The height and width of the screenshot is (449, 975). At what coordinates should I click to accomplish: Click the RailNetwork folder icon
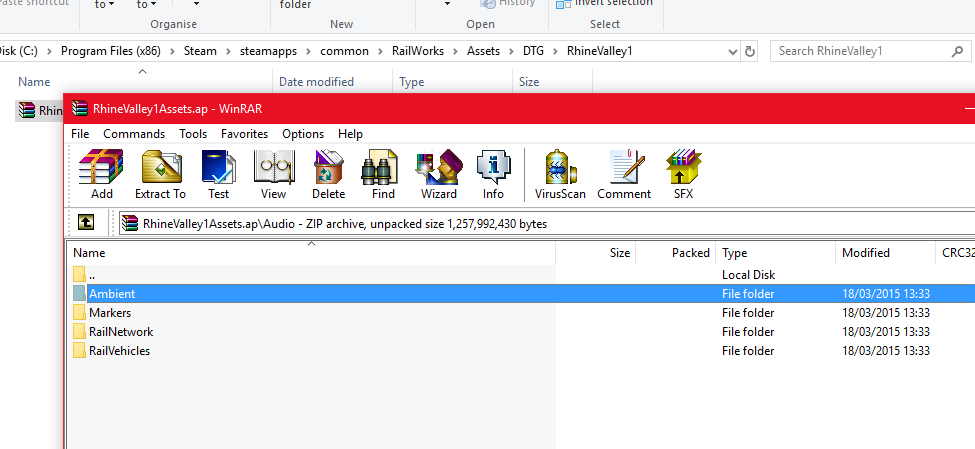(x=79, y=331)
